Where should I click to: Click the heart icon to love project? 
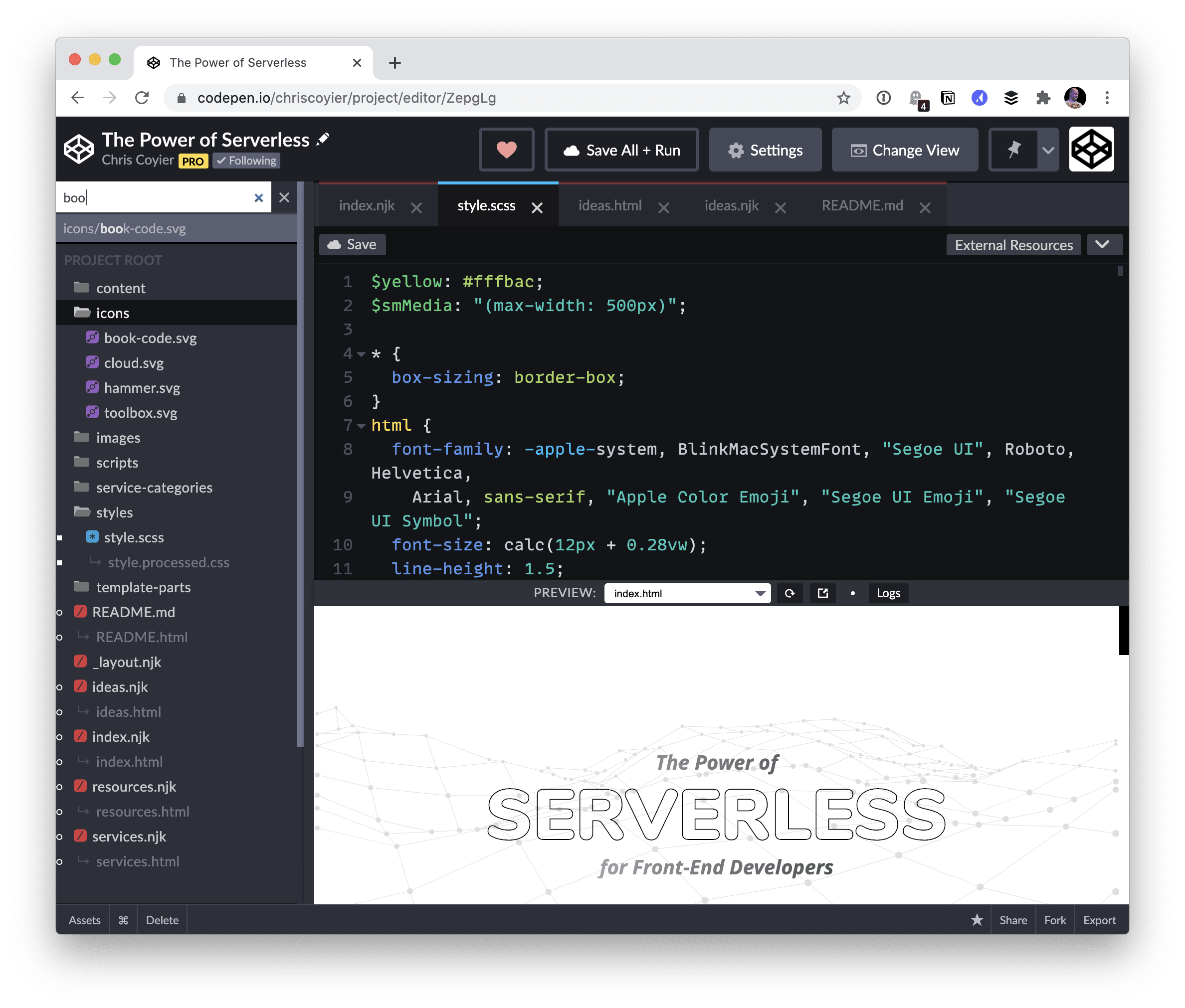pos(506,150)
